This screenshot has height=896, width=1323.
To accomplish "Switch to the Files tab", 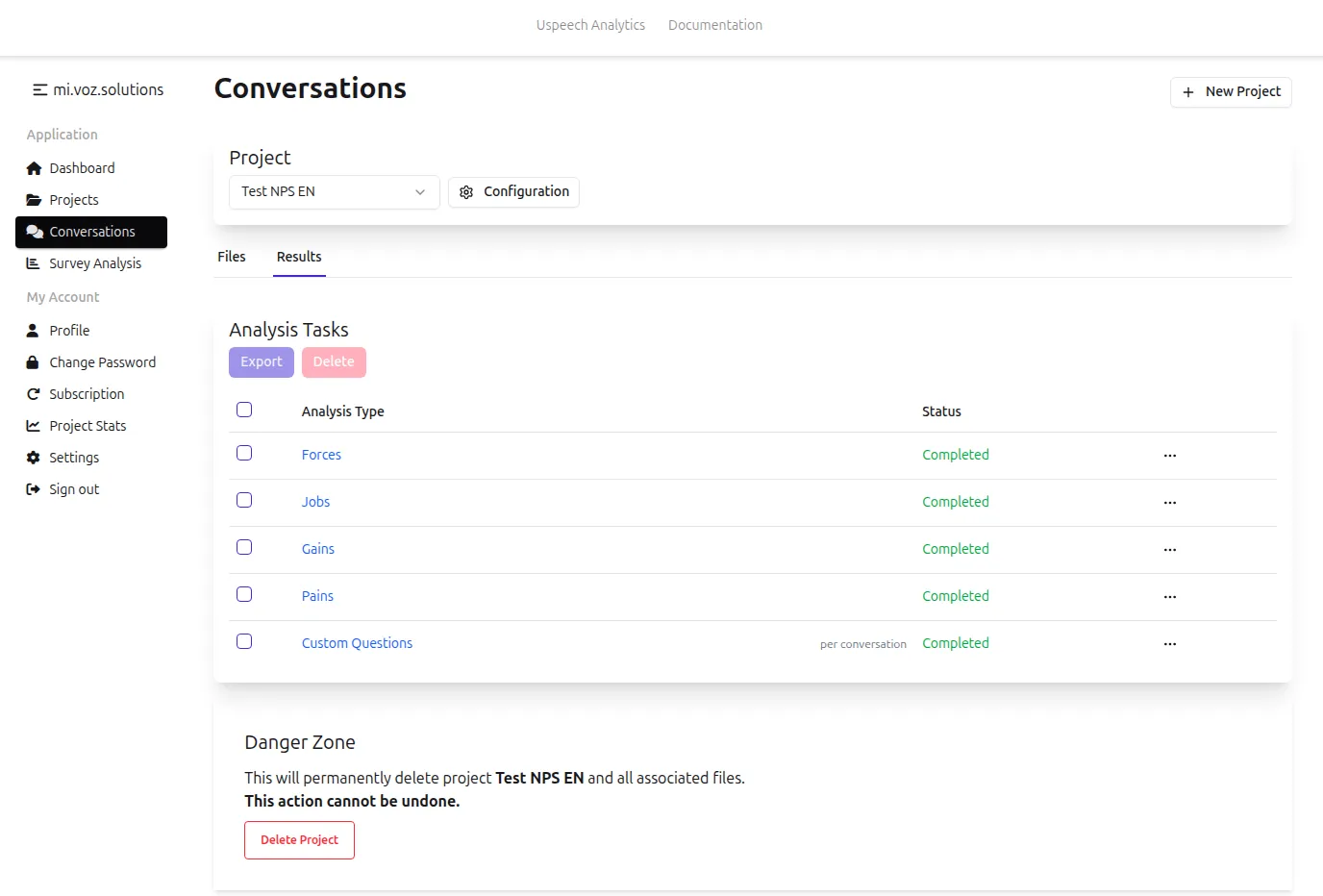I will 232,257.
